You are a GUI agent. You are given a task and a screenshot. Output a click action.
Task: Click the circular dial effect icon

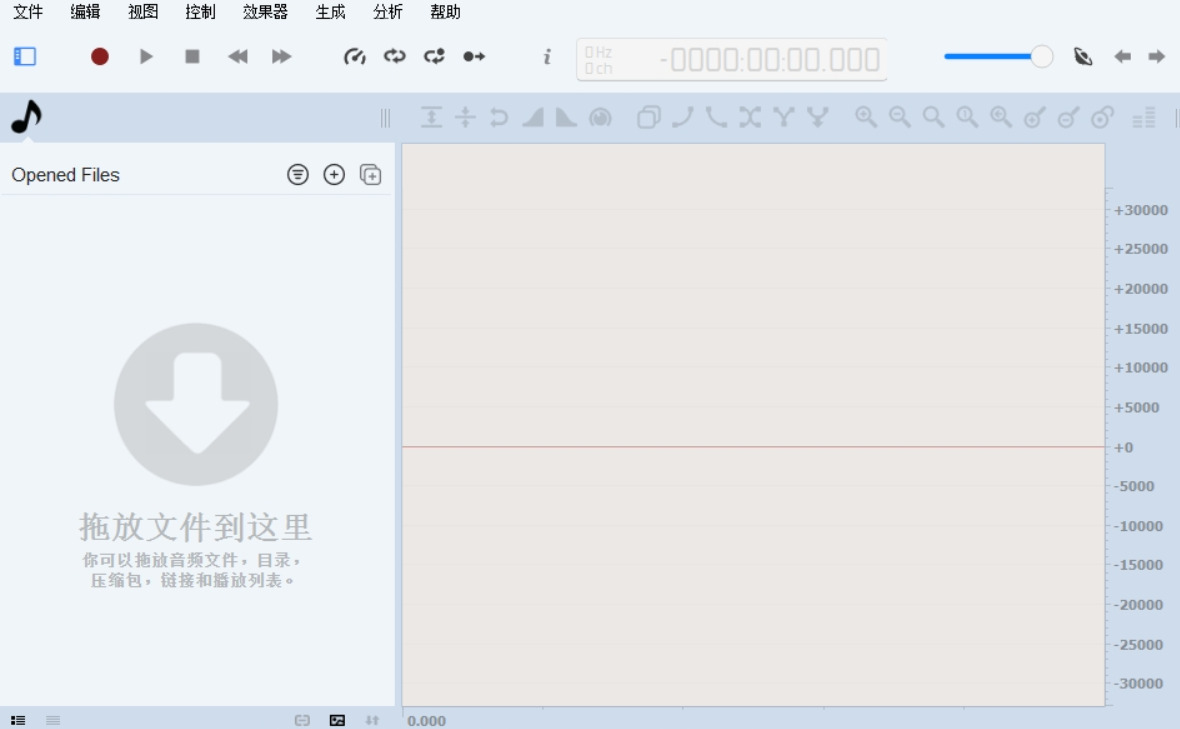[600, 117]
